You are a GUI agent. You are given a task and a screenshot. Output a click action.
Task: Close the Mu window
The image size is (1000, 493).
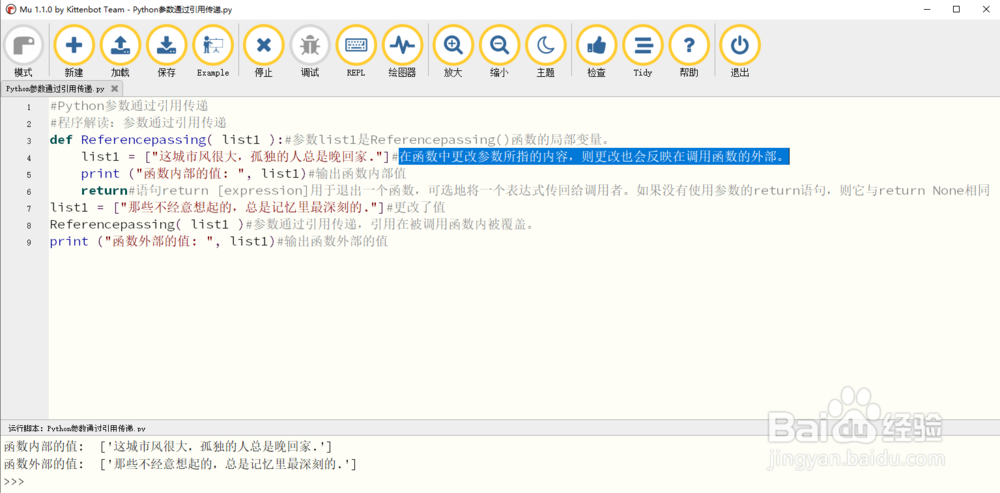tap(985, 9)
